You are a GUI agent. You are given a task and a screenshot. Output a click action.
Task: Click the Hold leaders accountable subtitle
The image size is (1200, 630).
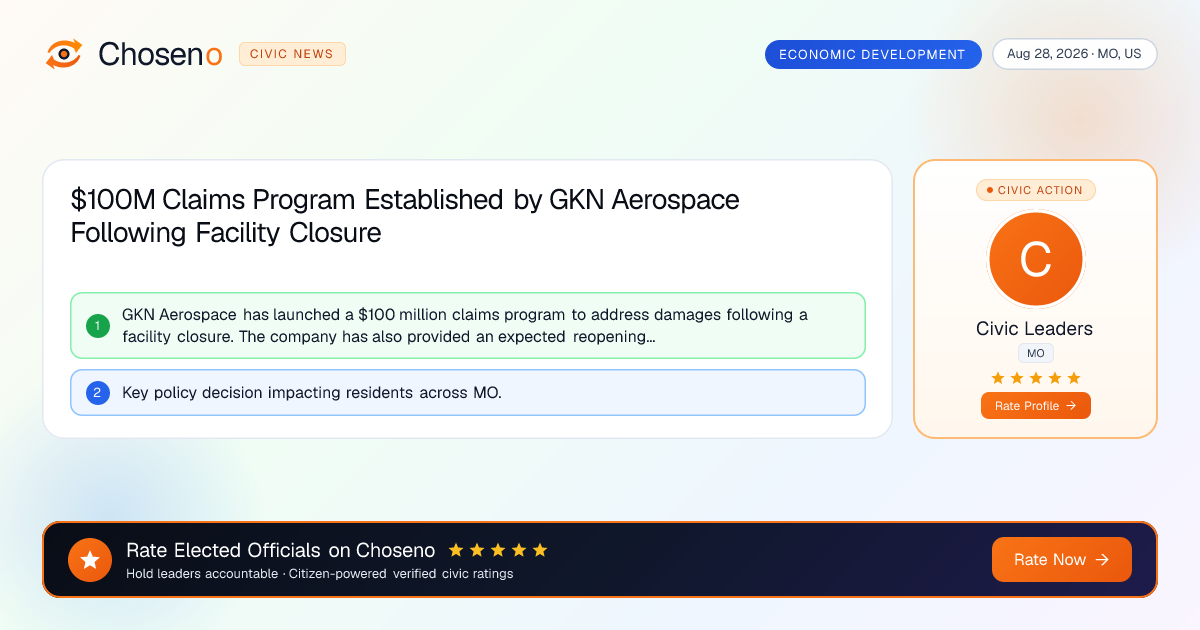pos(320,574)
